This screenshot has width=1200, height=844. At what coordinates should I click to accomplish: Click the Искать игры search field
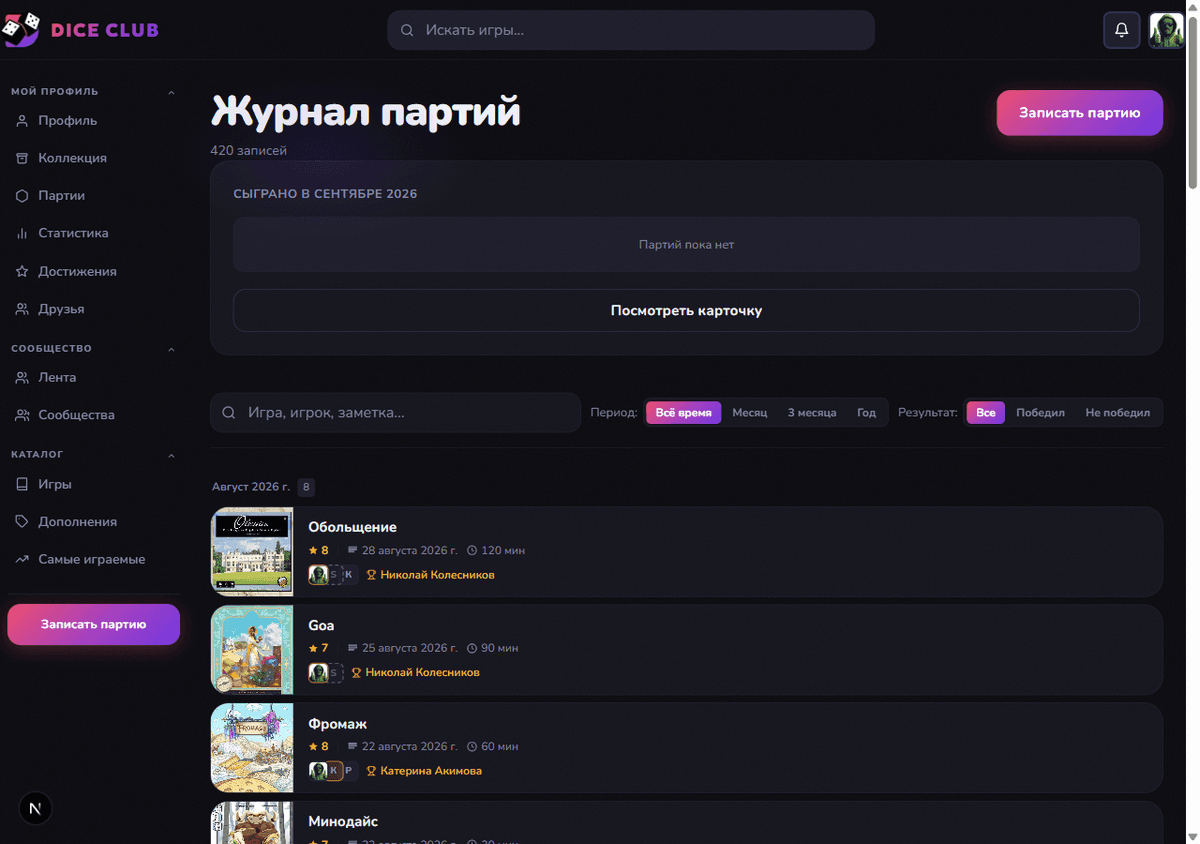631,30
